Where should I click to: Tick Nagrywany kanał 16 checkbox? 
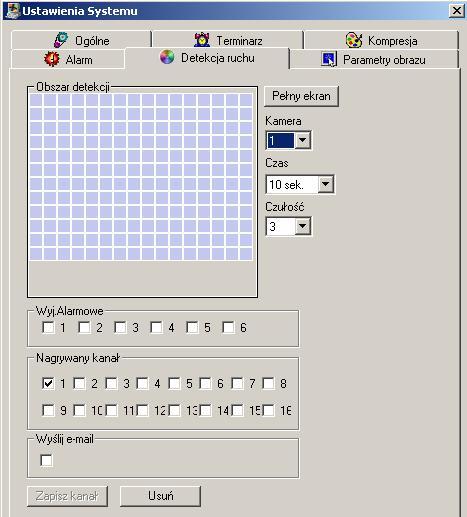coord(269,410)
